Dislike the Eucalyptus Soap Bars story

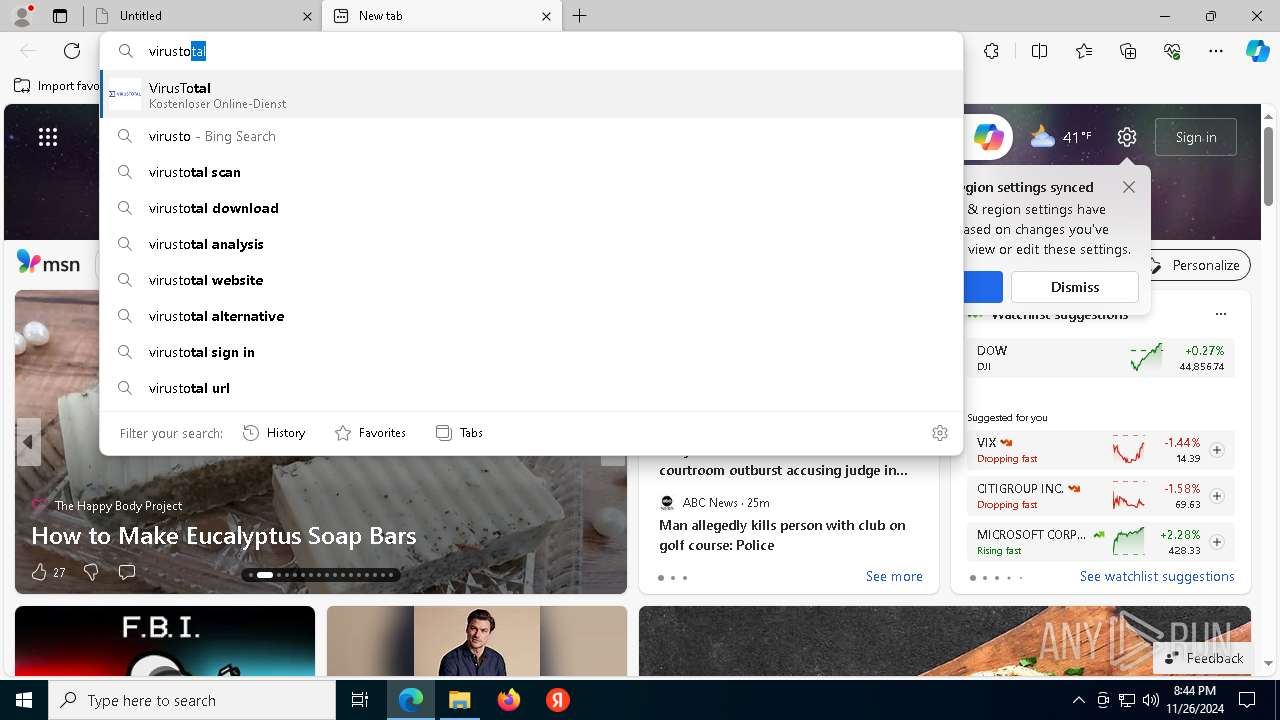point(91,572)
